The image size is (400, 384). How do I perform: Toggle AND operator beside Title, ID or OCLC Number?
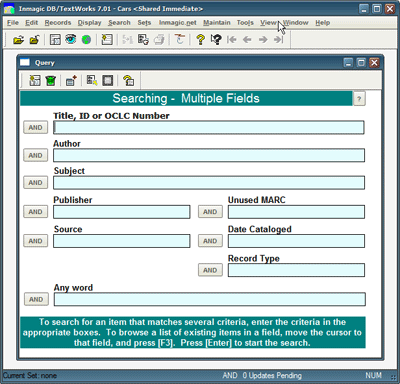35,128
